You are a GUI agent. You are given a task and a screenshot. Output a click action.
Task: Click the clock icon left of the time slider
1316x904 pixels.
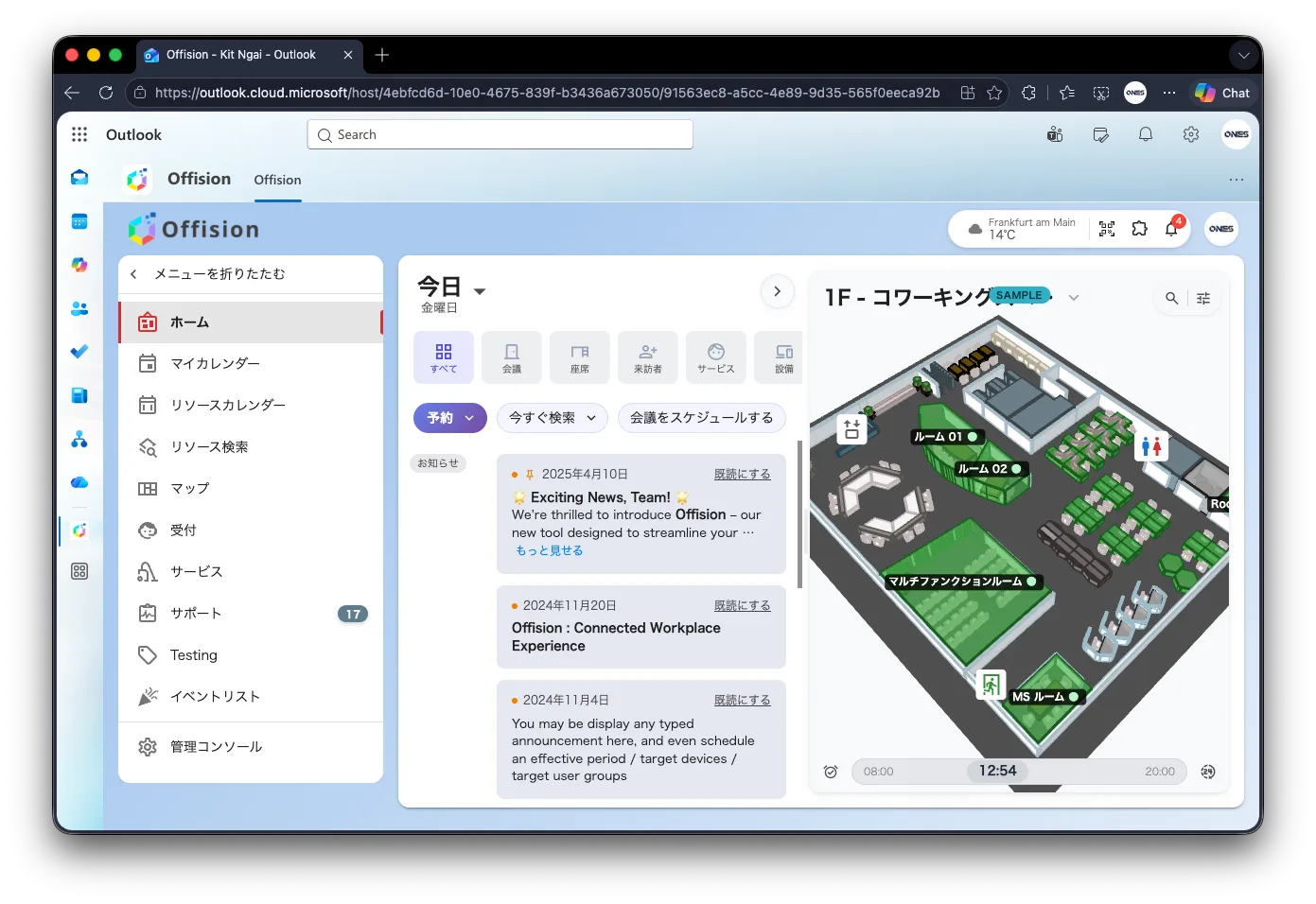pos(831,772)
